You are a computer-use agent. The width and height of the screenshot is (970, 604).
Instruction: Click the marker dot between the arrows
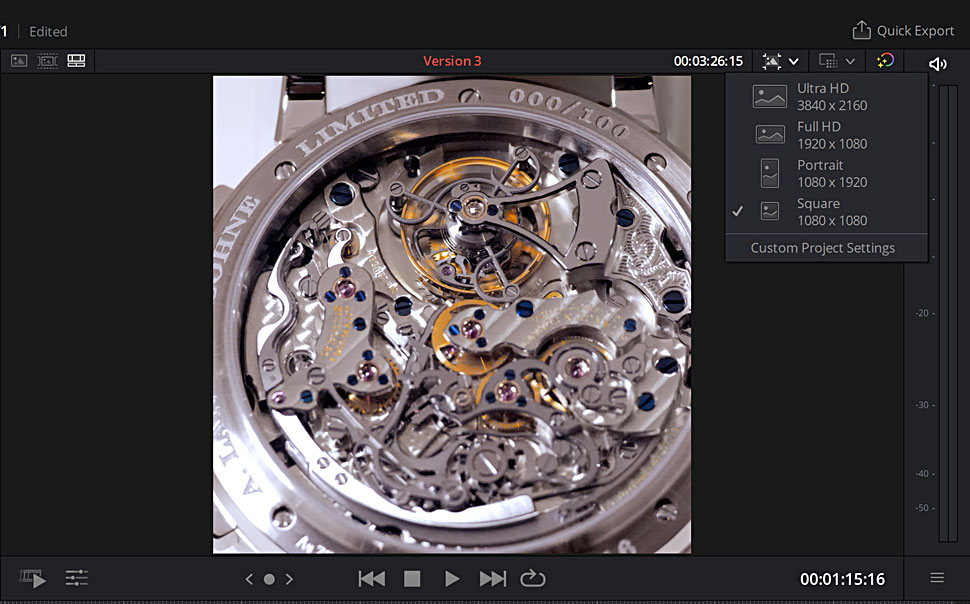[269, 579]
